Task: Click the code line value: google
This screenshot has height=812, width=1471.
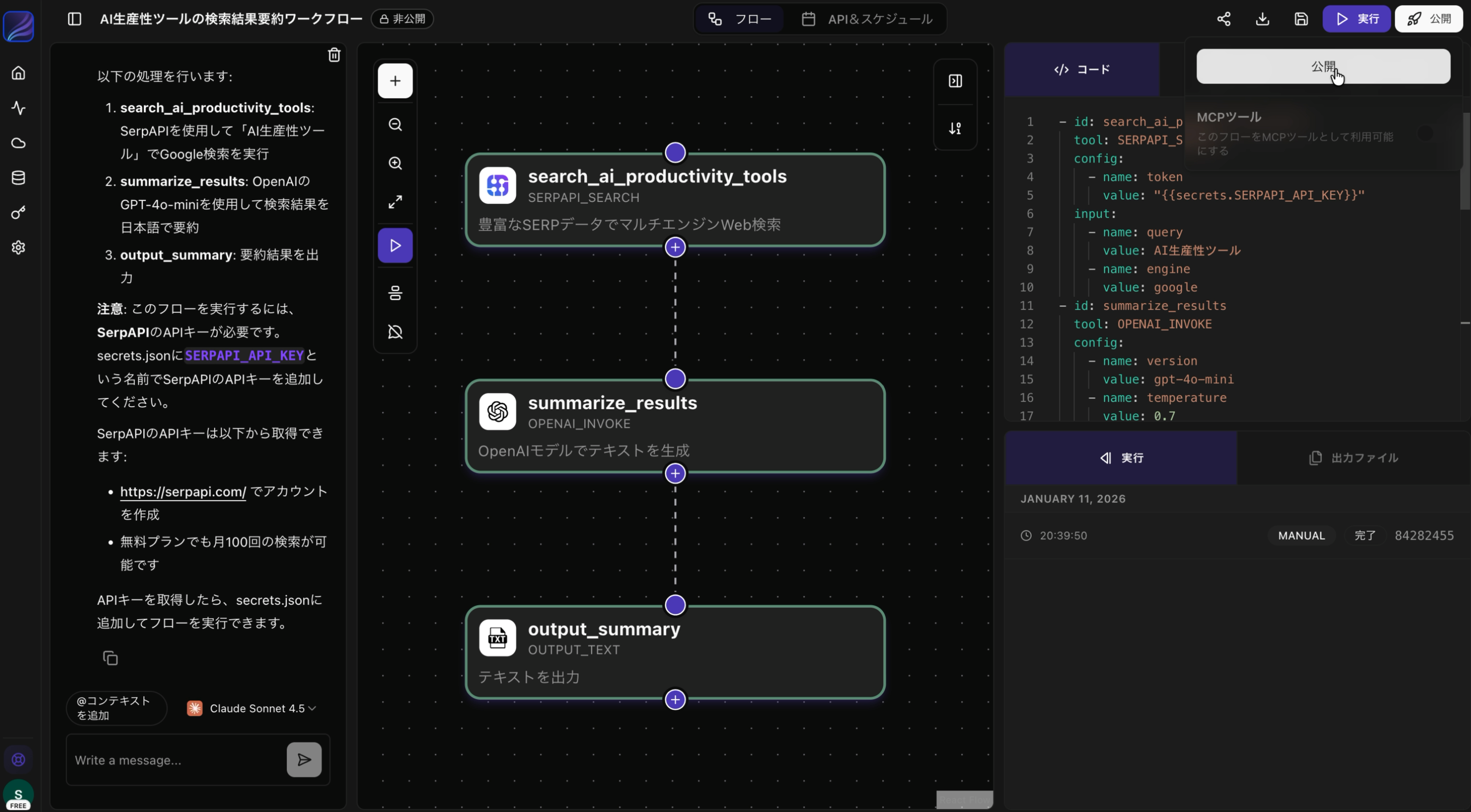Action: tap(1150, 287)
